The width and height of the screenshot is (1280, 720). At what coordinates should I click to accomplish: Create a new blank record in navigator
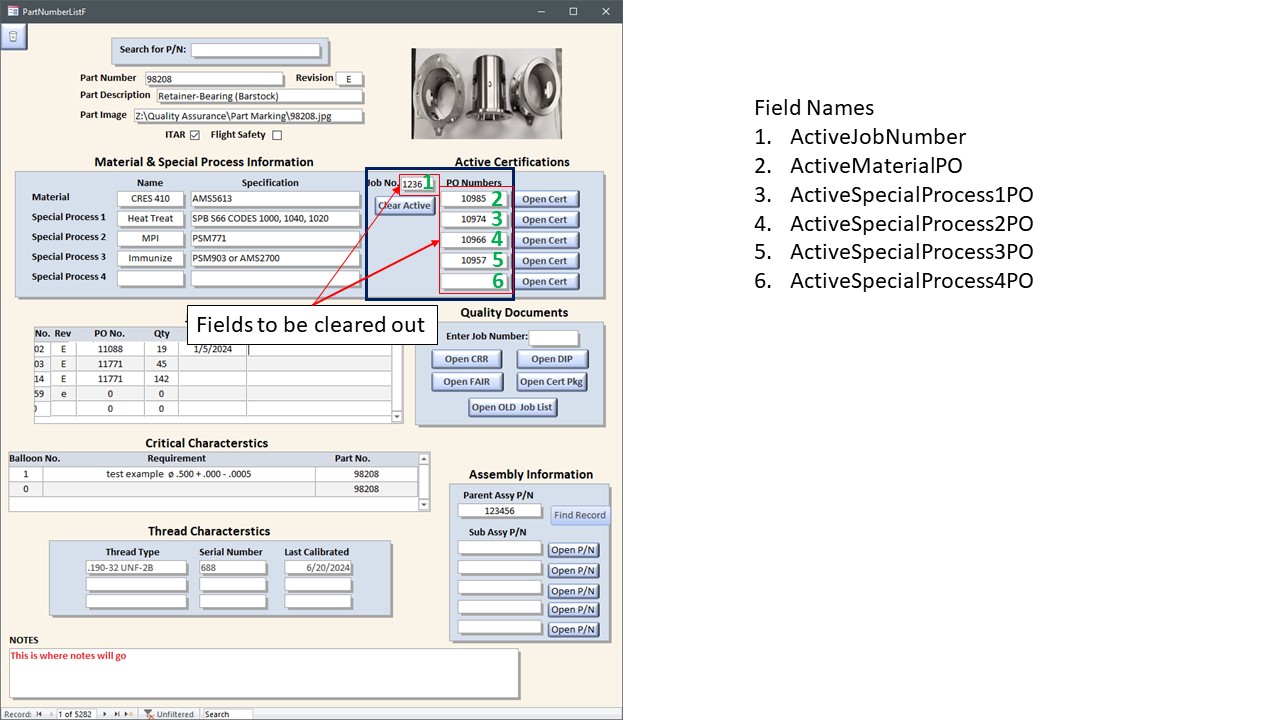[129, 714]
